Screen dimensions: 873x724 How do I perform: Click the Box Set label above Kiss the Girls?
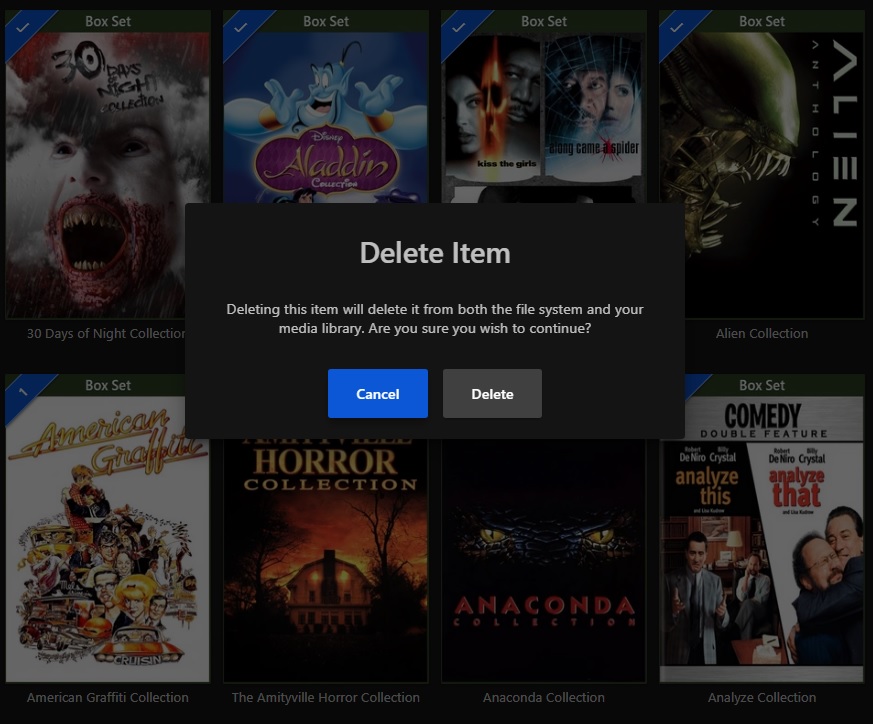544,21
